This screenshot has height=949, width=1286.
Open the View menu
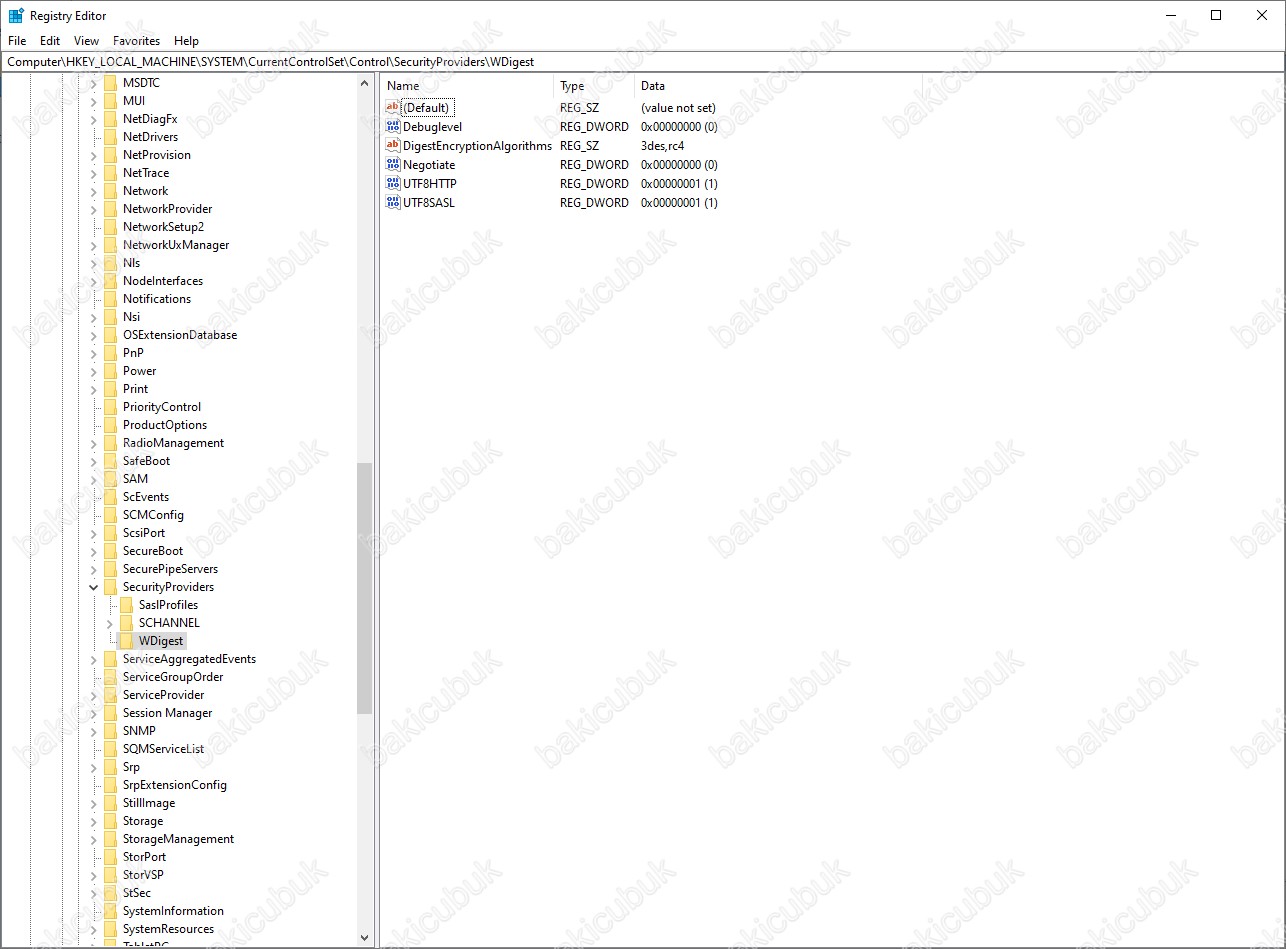87,41
